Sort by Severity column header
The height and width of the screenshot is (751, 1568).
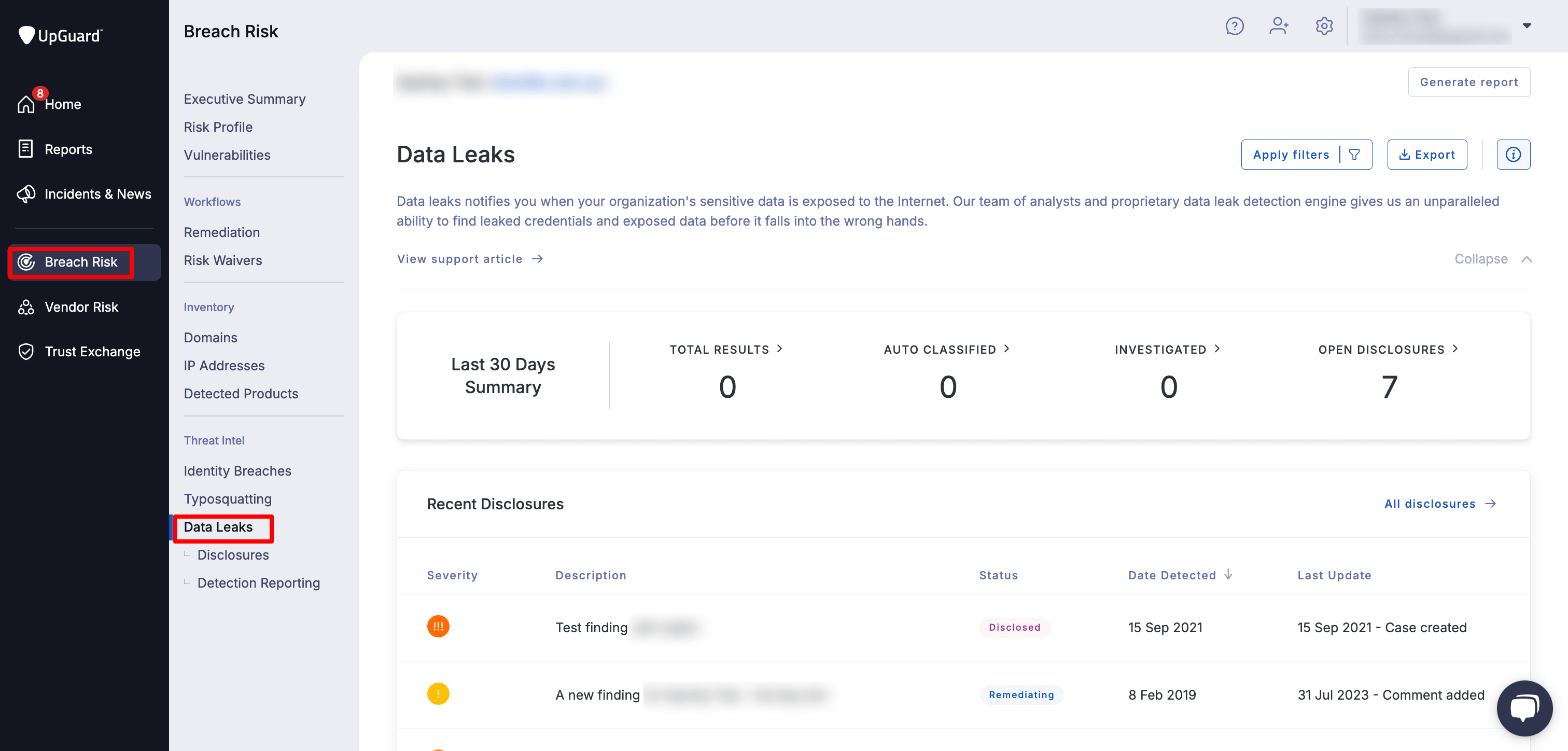tap(452, 575)
